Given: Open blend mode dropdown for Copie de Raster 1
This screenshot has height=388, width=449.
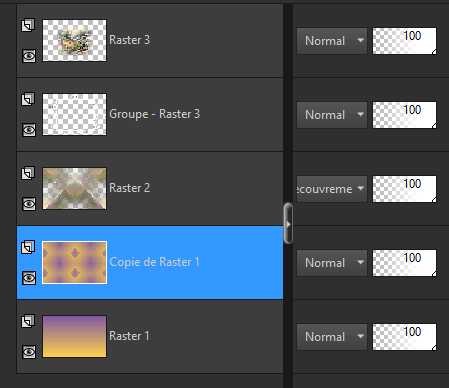Looking at the screenshot, I should click(332, 263).
